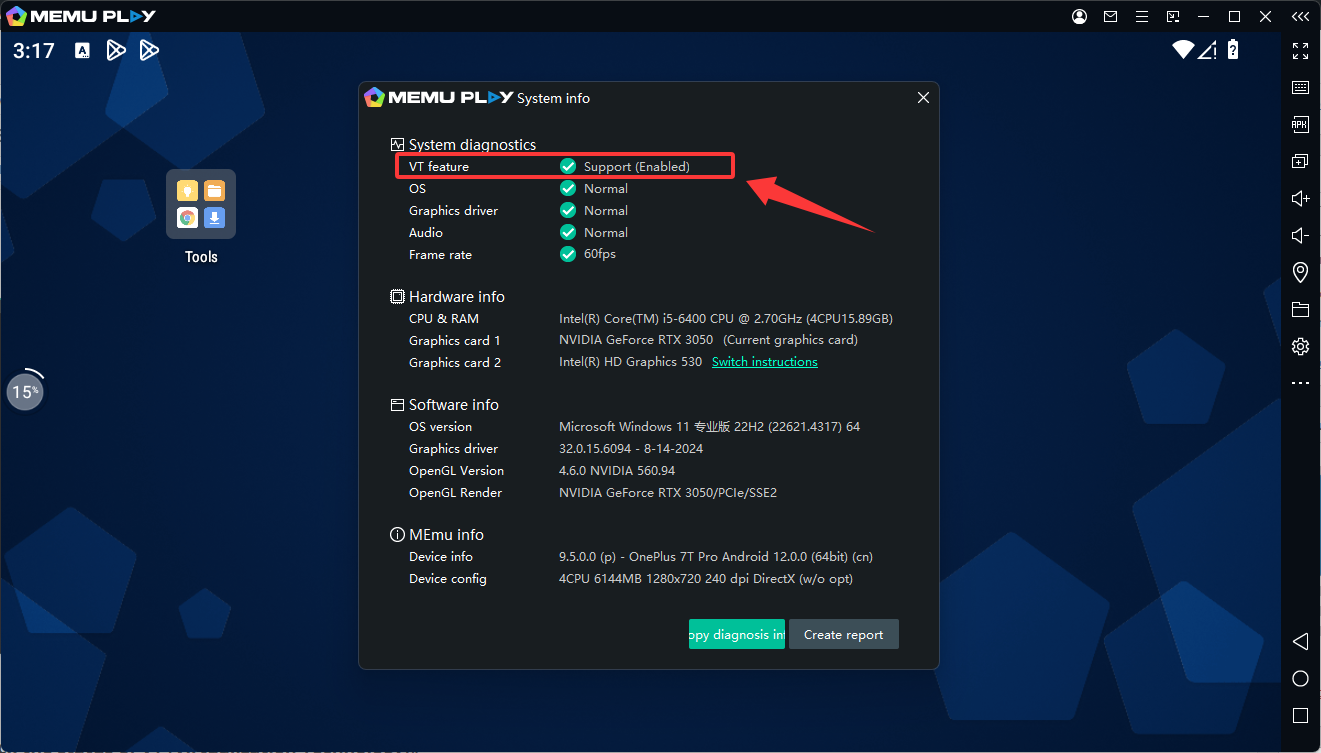Click the Create report button
The width and height of the screenshot is (1321, 753).
point(843,635)
